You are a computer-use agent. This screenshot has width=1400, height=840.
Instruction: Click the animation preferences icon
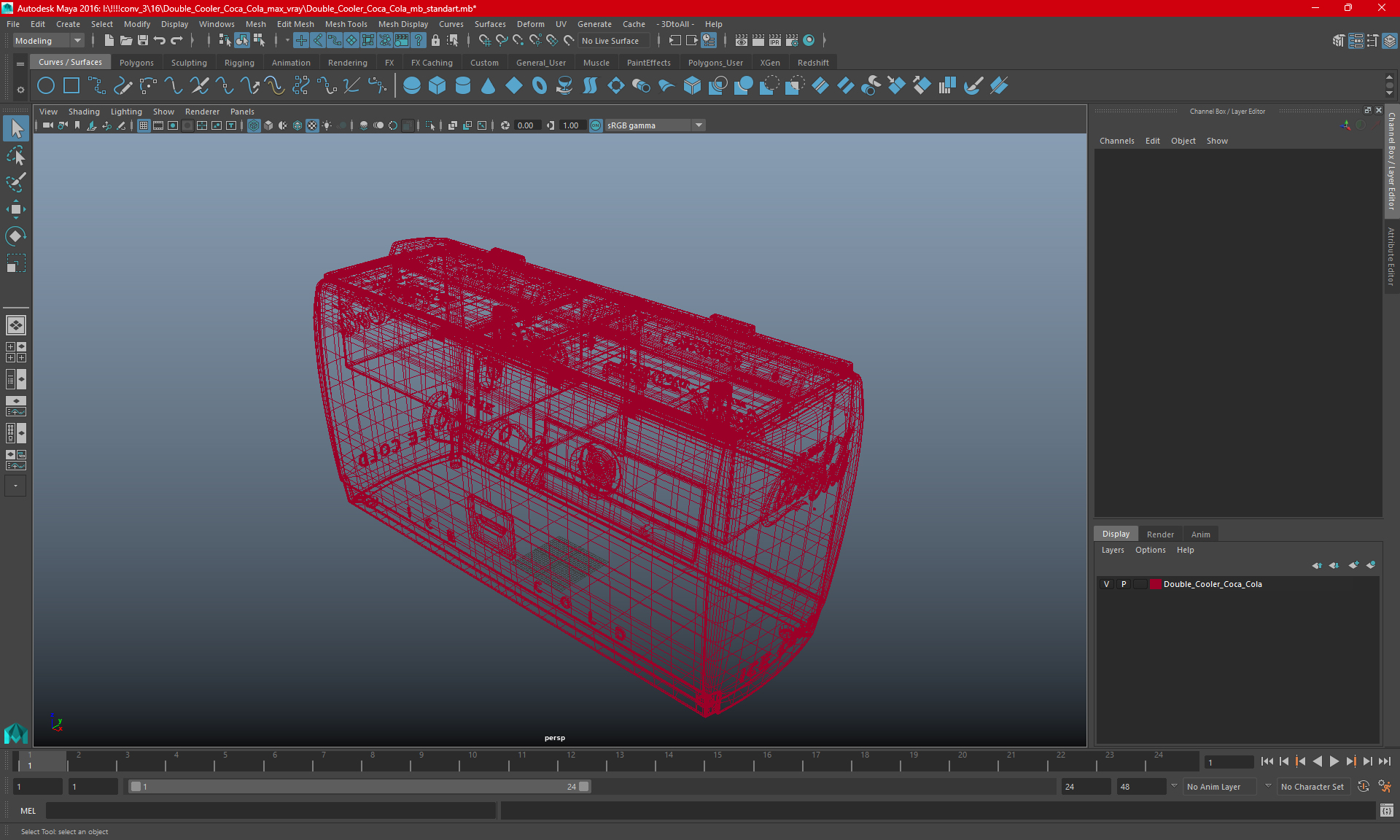pos(1385,787)
